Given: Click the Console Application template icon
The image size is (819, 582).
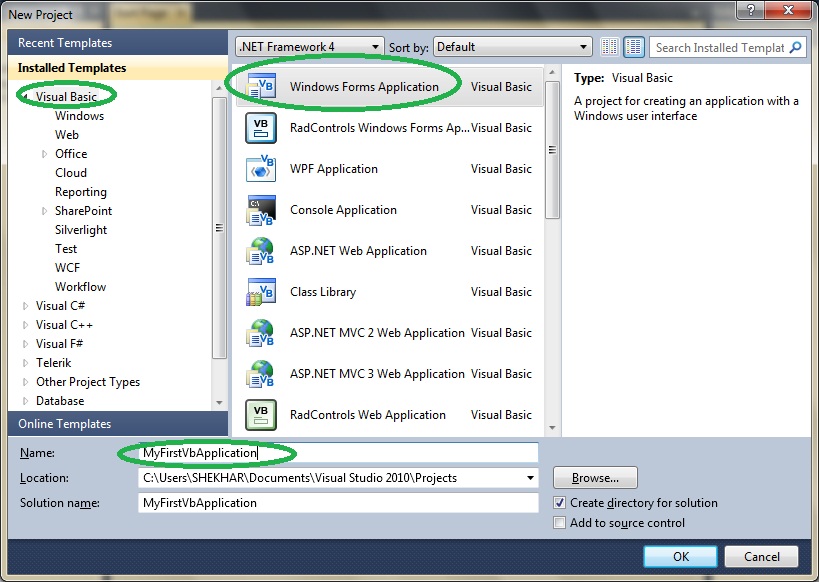Looking at the screenshot, I should [x=261, y=210].
